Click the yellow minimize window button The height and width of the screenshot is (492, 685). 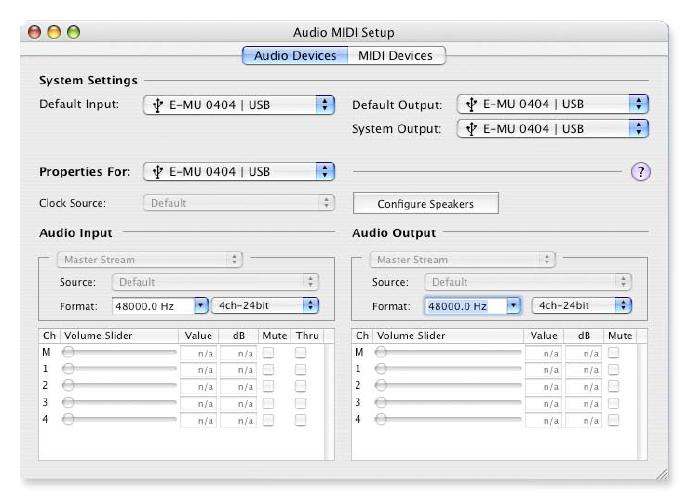[x=54, y=32]
